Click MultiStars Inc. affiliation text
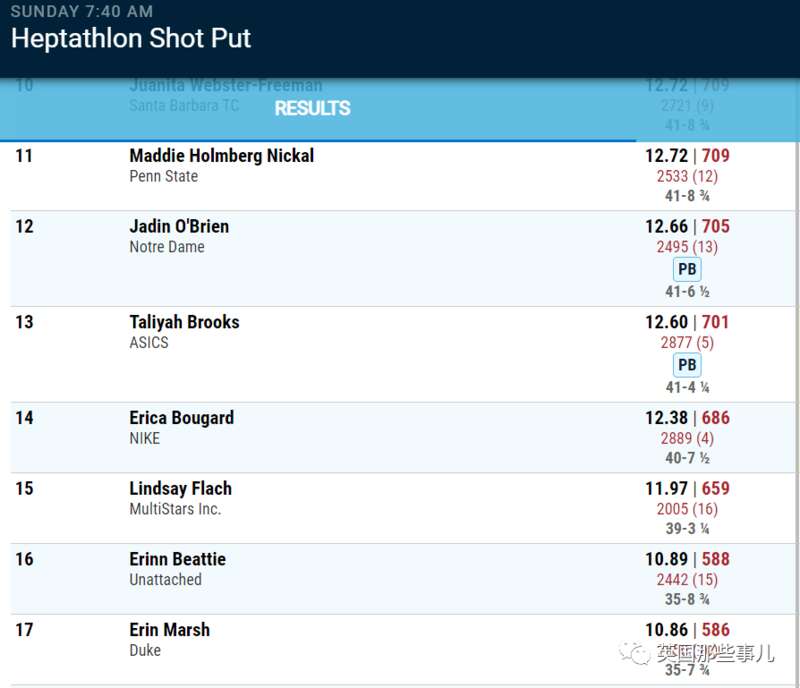 click(x=175, y=509)
